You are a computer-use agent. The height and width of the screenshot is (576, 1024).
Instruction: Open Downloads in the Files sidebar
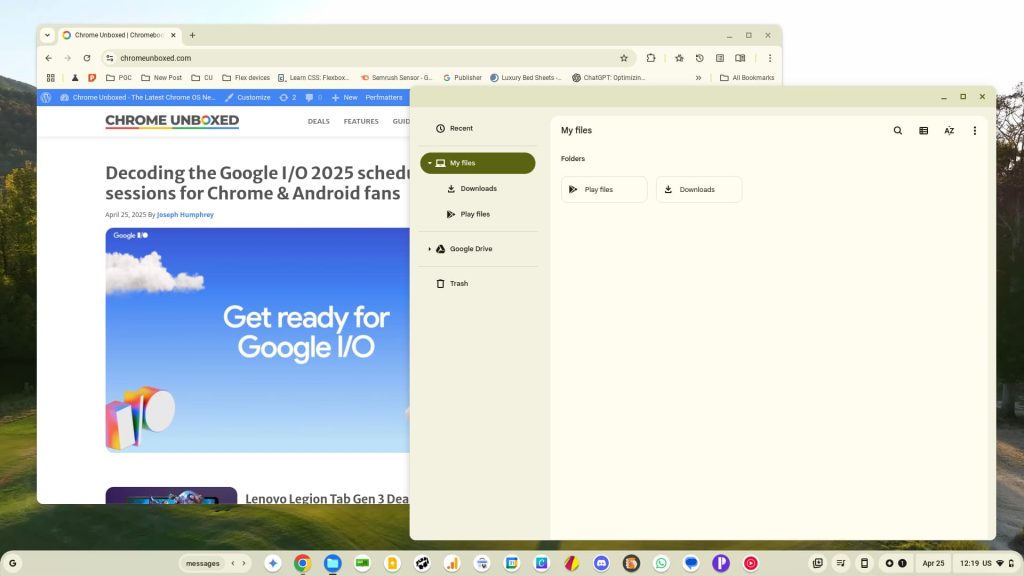pyautogui.click(x=477, y=189)
